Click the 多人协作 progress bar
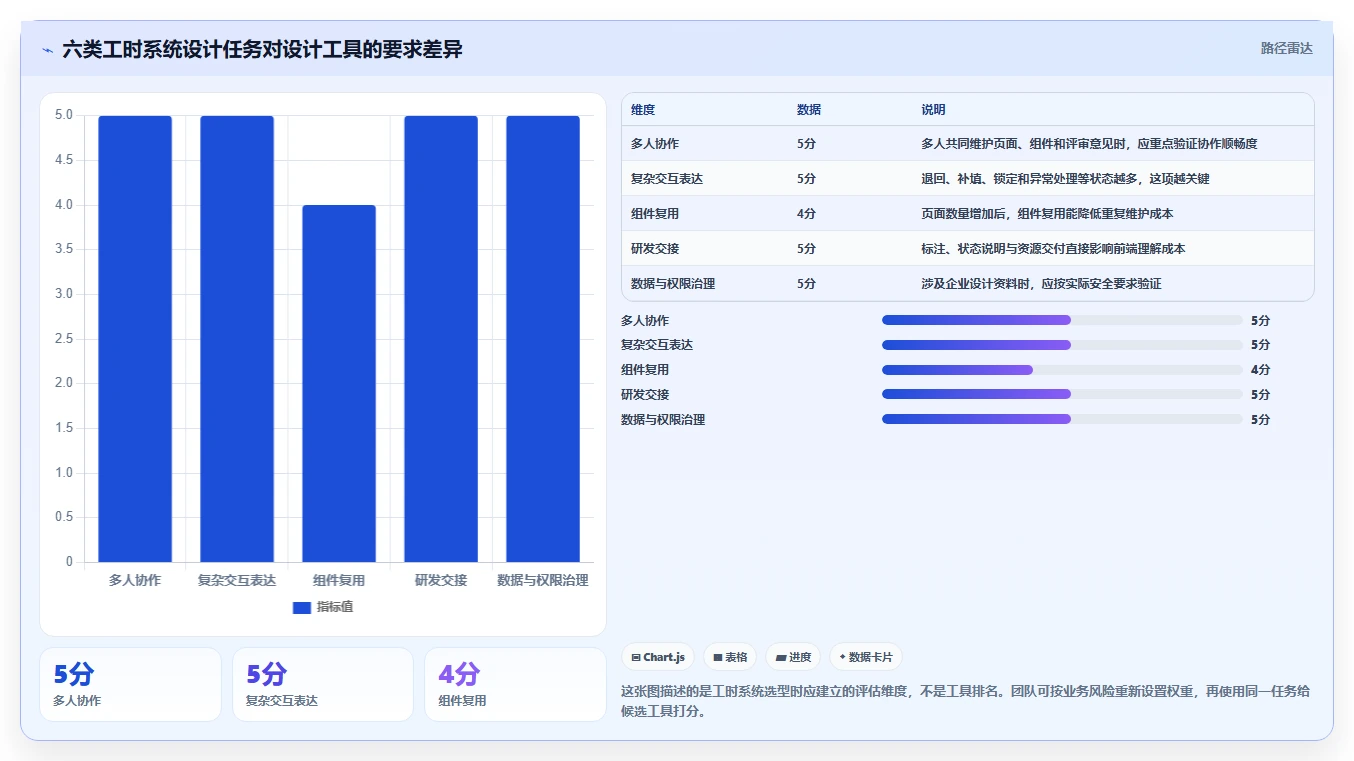This screenshot has width=1354, height=761. pos(1062,320)
